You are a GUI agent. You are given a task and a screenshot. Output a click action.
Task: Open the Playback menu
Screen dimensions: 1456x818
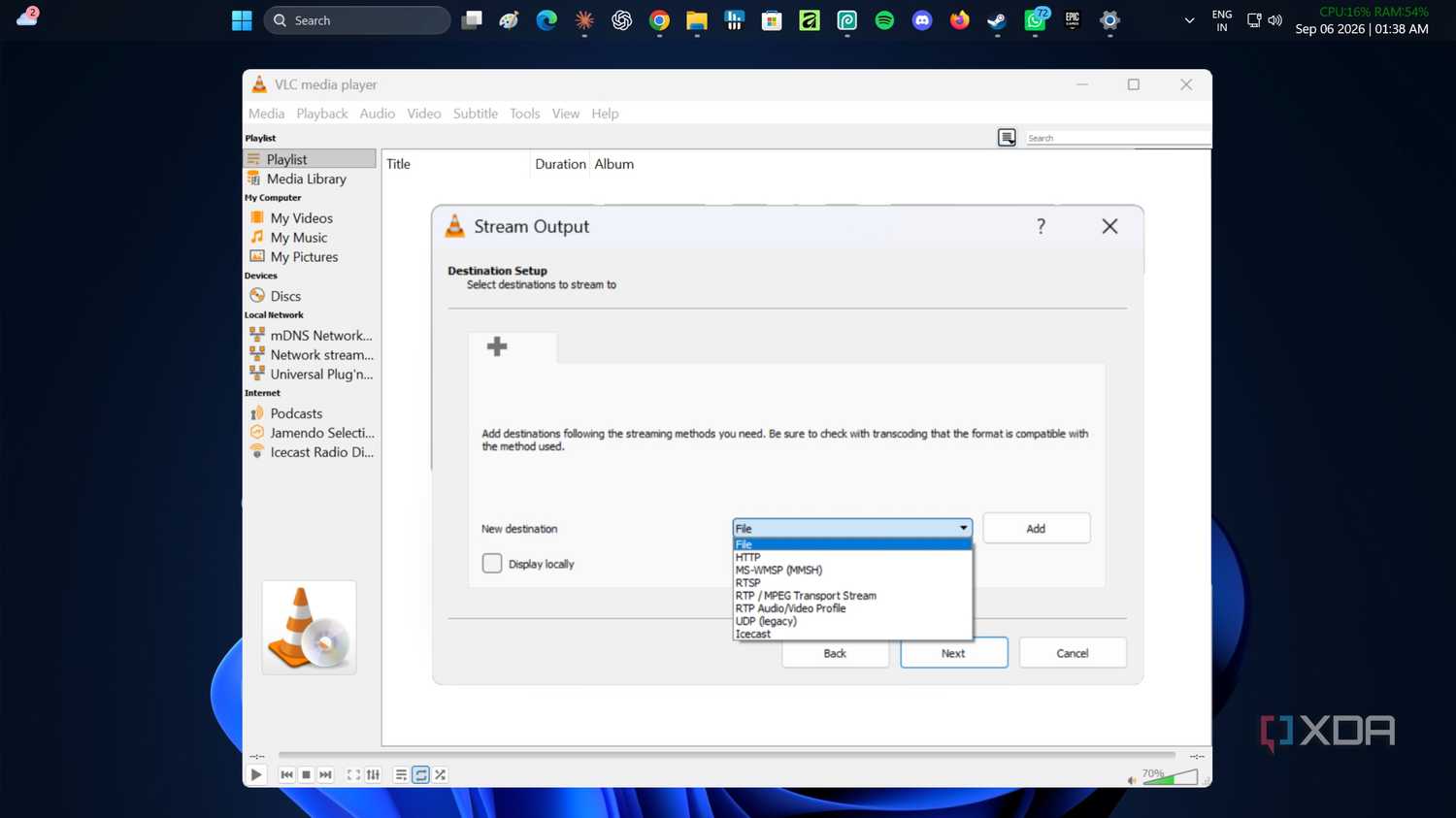point(322,114)
